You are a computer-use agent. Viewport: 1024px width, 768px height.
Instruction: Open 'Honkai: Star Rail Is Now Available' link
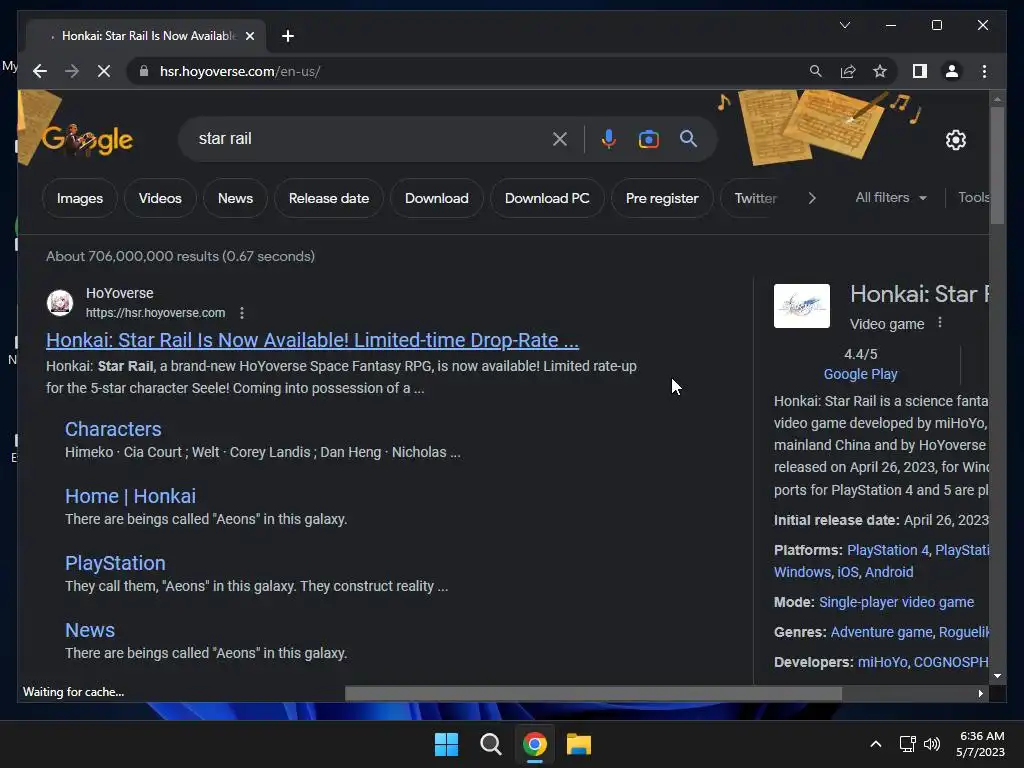coord(312,340)
